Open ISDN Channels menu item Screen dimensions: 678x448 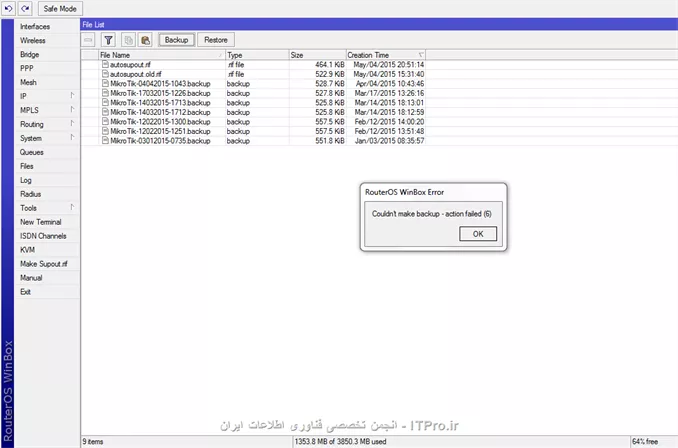point(43,236)
